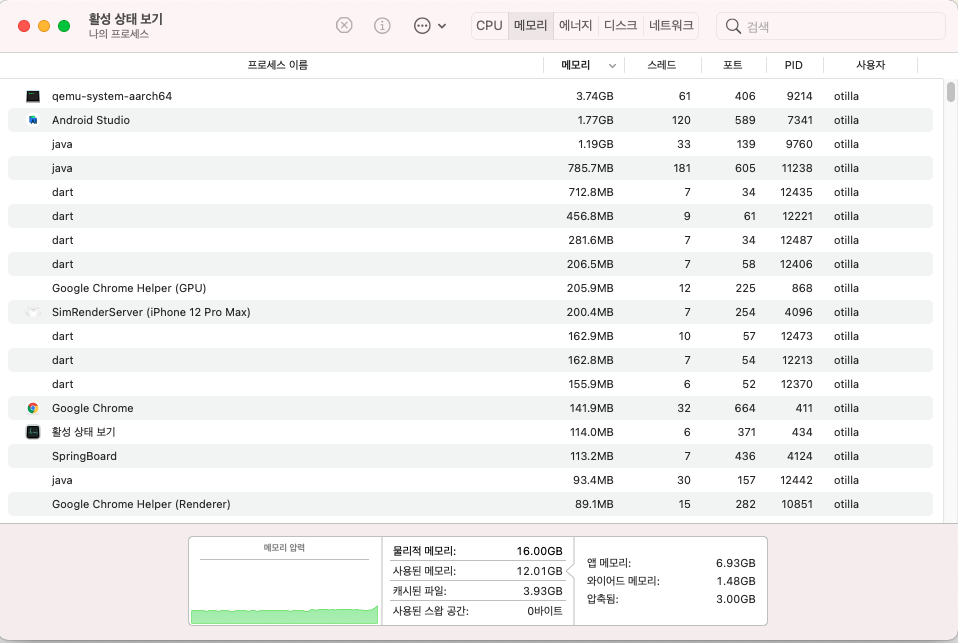Sort by 포트 column header
The image size is (958, 643).
click(733, 65)
